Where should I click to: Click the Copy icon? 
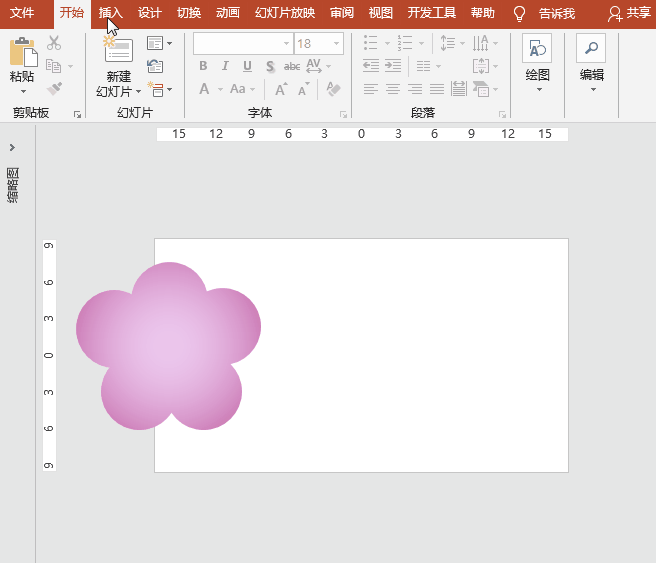54,66
